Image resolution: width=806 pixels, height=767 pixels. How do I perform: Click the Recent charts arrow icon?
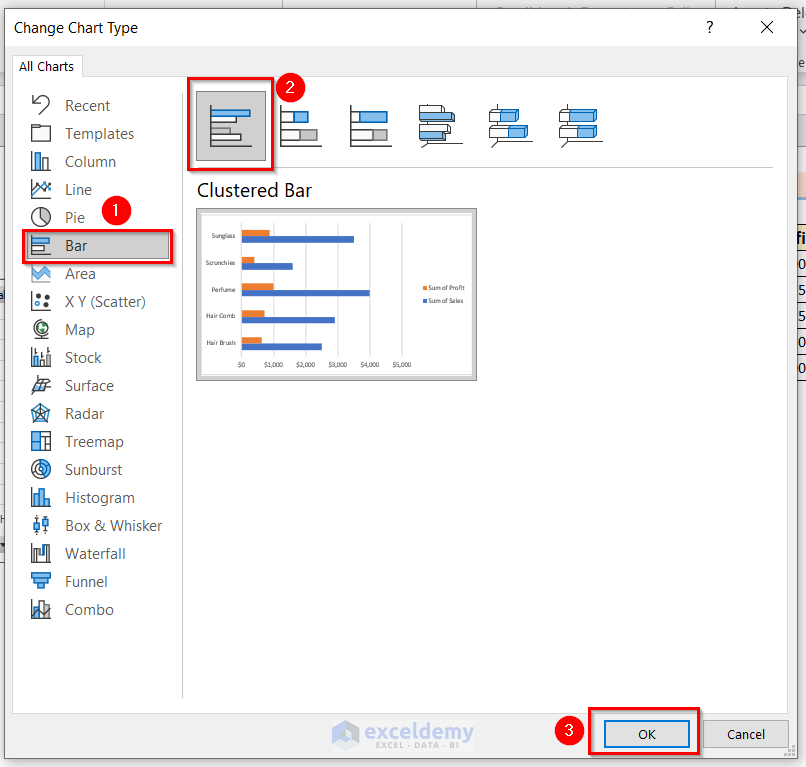click(x=41, y=105)
